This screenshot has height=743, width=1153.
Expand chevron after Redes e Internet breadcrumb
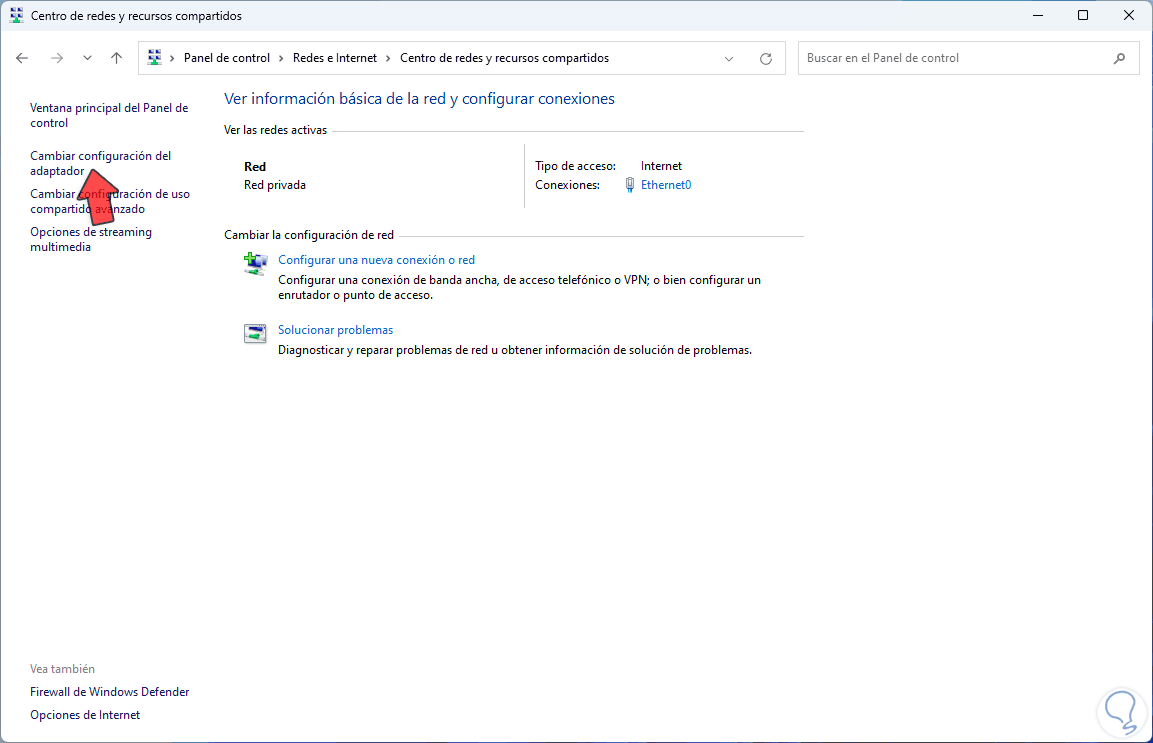pyautogui.click(x=388, y=58)
